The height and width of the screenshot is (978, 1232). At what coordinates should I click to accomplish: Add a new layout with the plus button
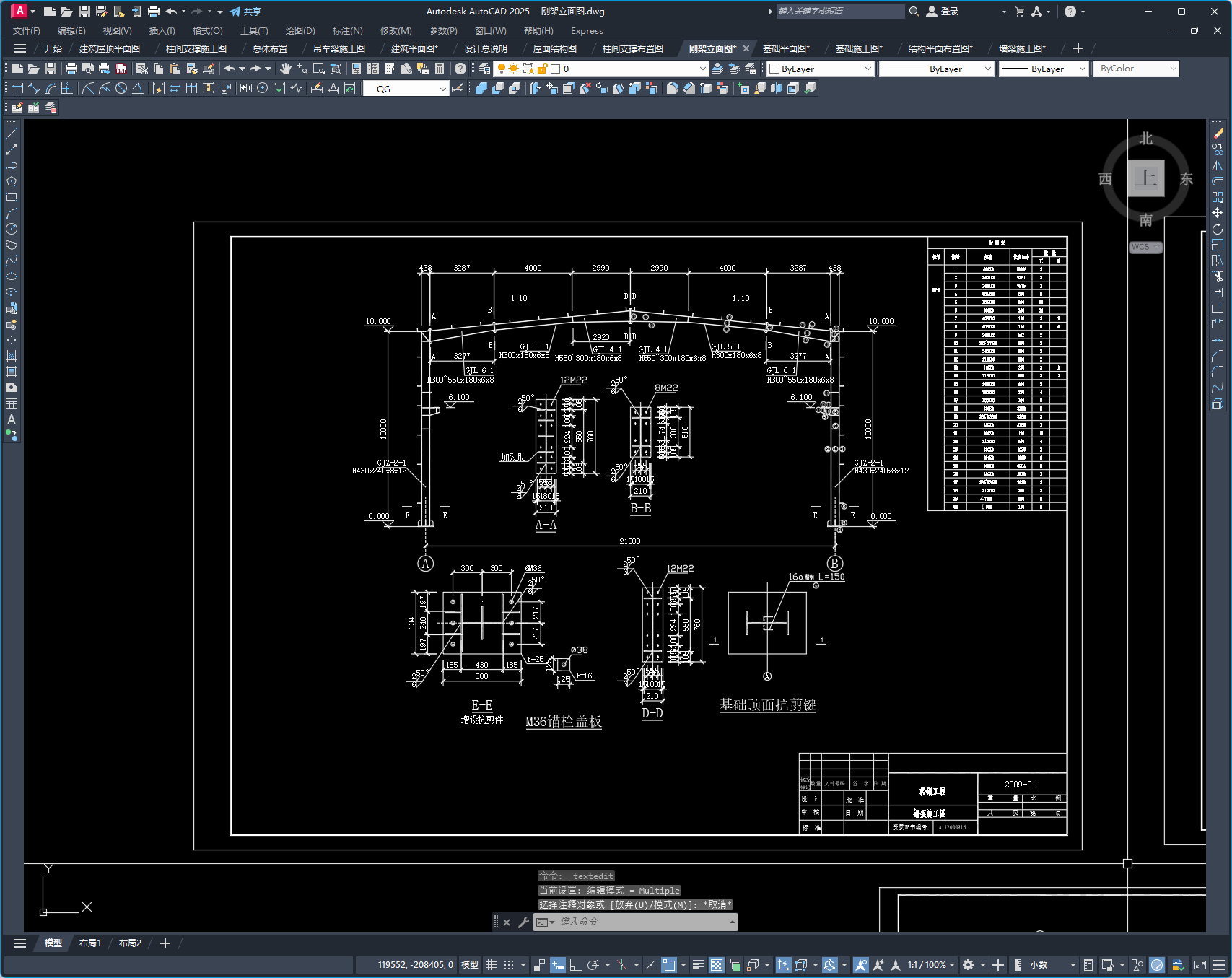[x=165, y=943]
